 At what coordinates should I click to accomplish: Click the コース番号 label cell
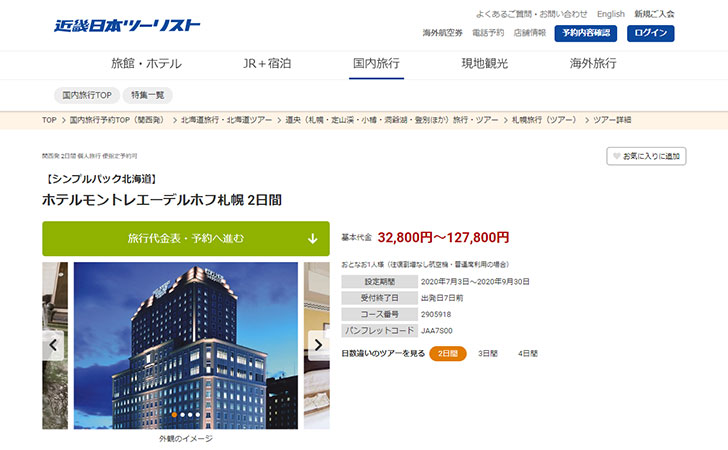point(379,314)
